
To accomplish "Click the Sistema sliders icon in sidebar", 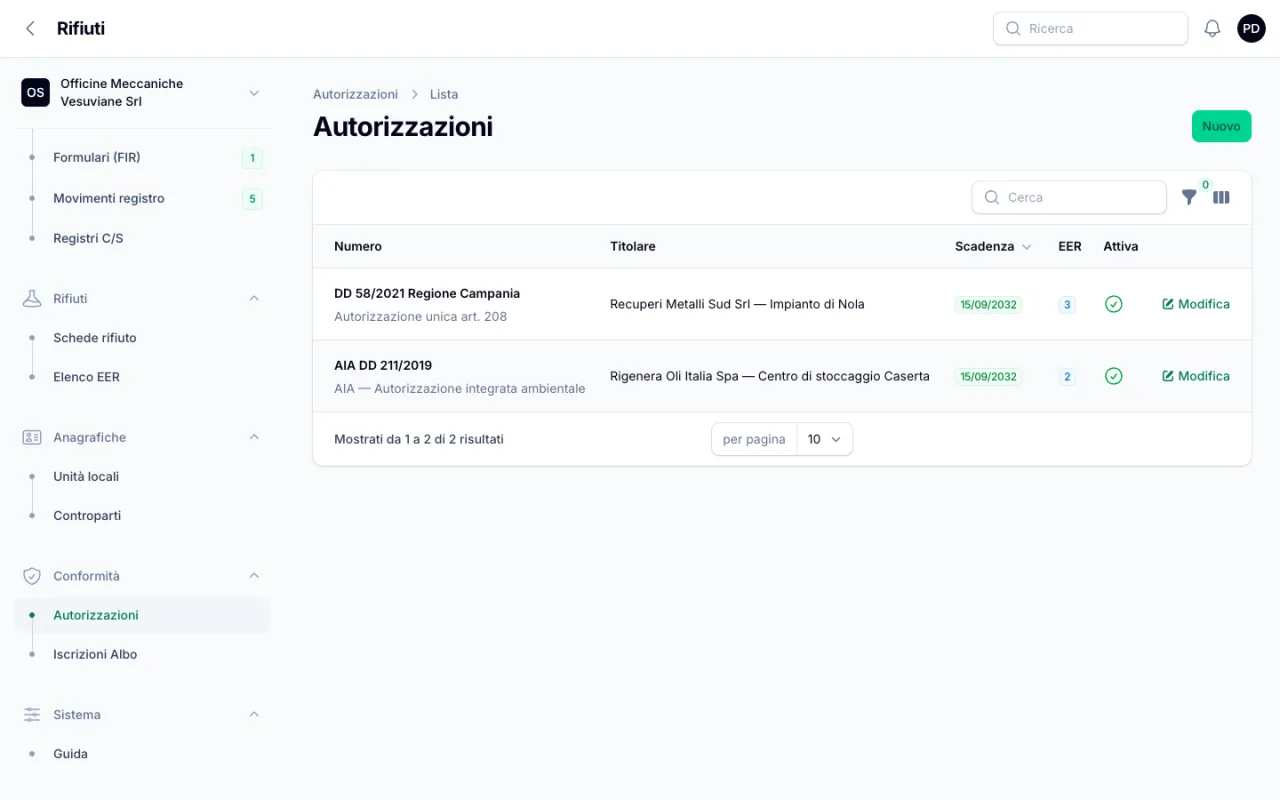I will click(32, 715).
